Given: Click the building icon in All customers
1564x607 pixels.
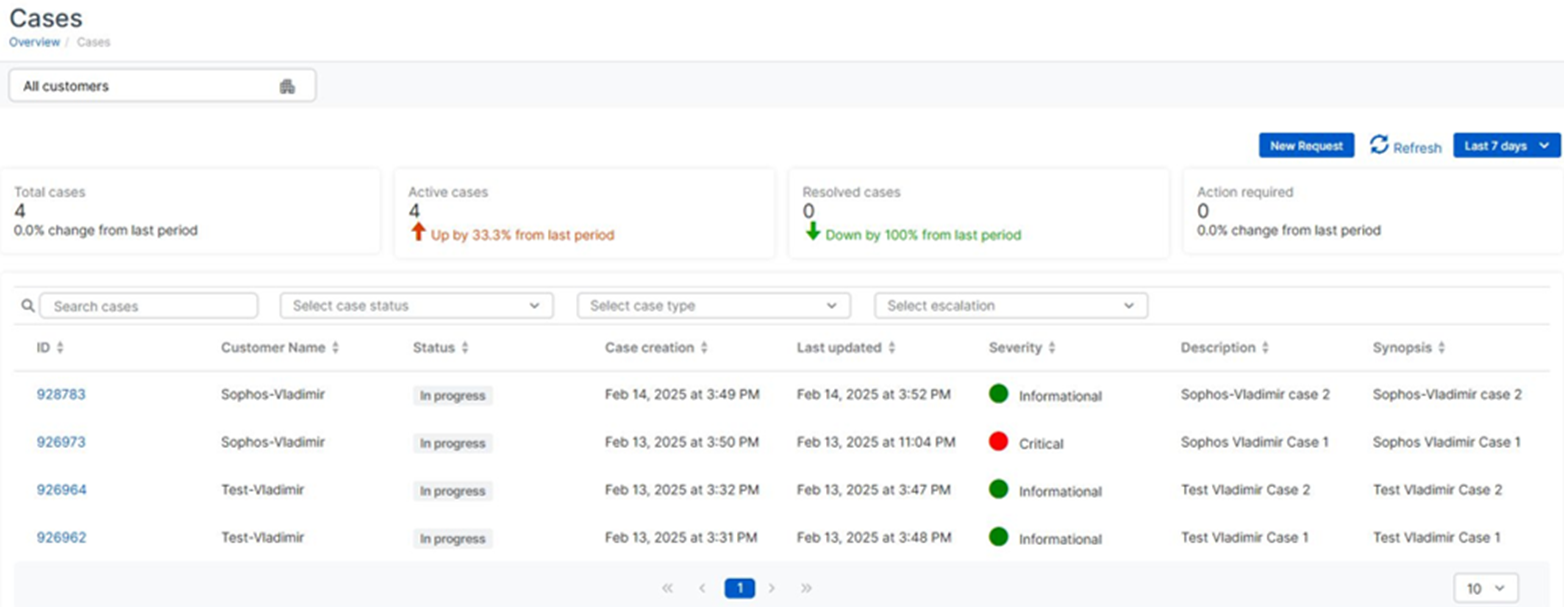Looking at the screenshot, I should (x=287, y=86).
